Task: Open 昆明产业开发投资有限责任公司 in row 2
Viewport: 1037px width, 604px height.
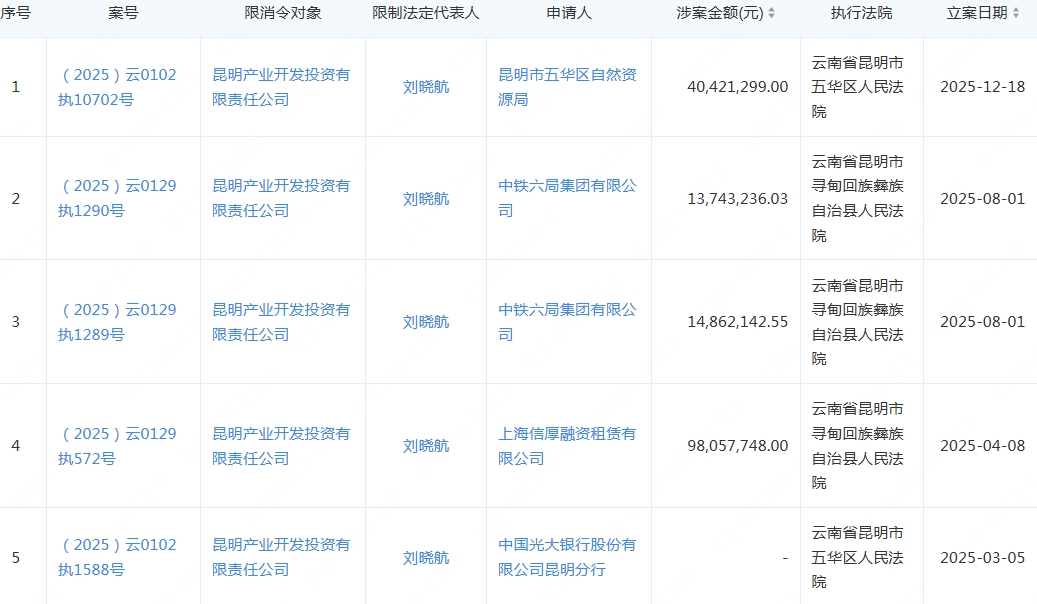Action: pyautogui.click(x=281, y=198)
